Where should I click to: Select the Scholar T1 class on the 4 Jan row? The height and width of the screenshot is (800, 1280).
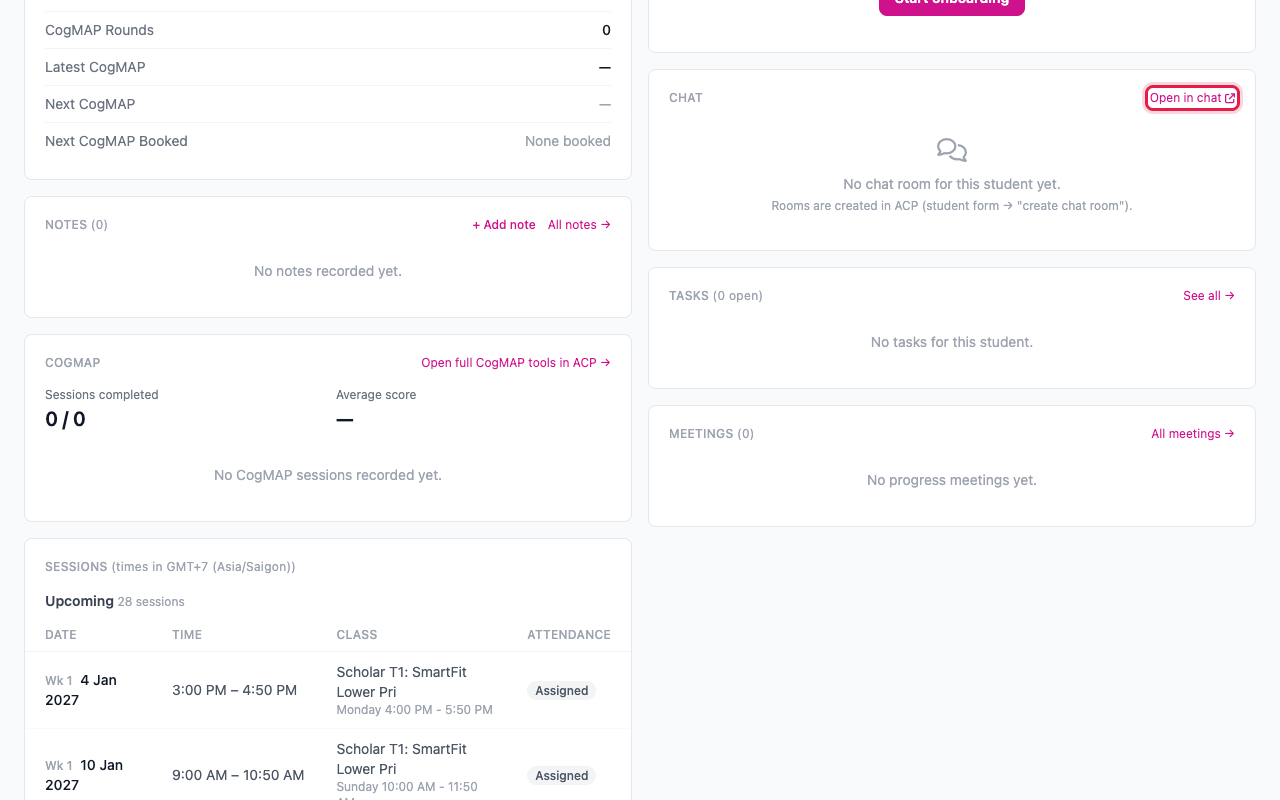click(x=402, y=682)
